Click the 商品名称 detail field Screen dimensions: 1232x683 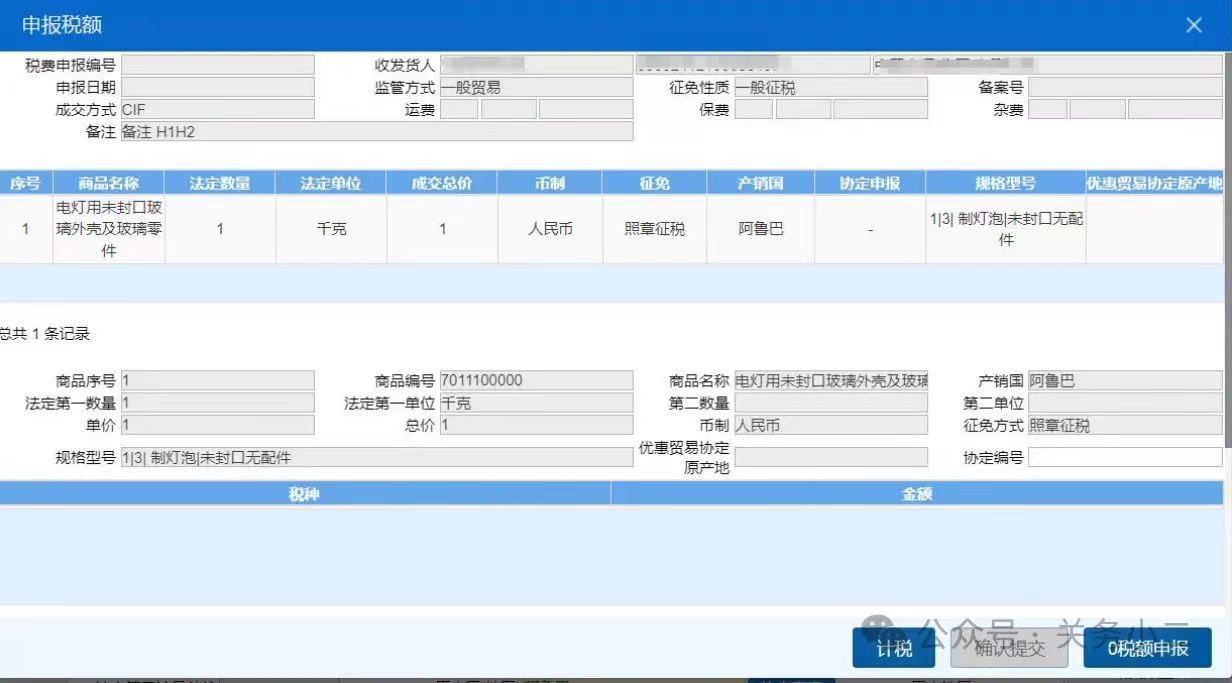point(831,380)
